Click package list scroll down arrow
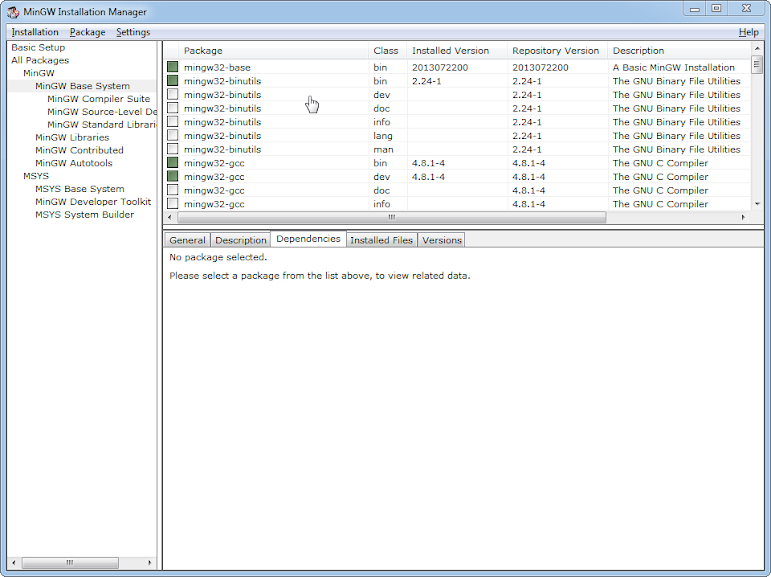771x577 pixels. coord(757,204)
